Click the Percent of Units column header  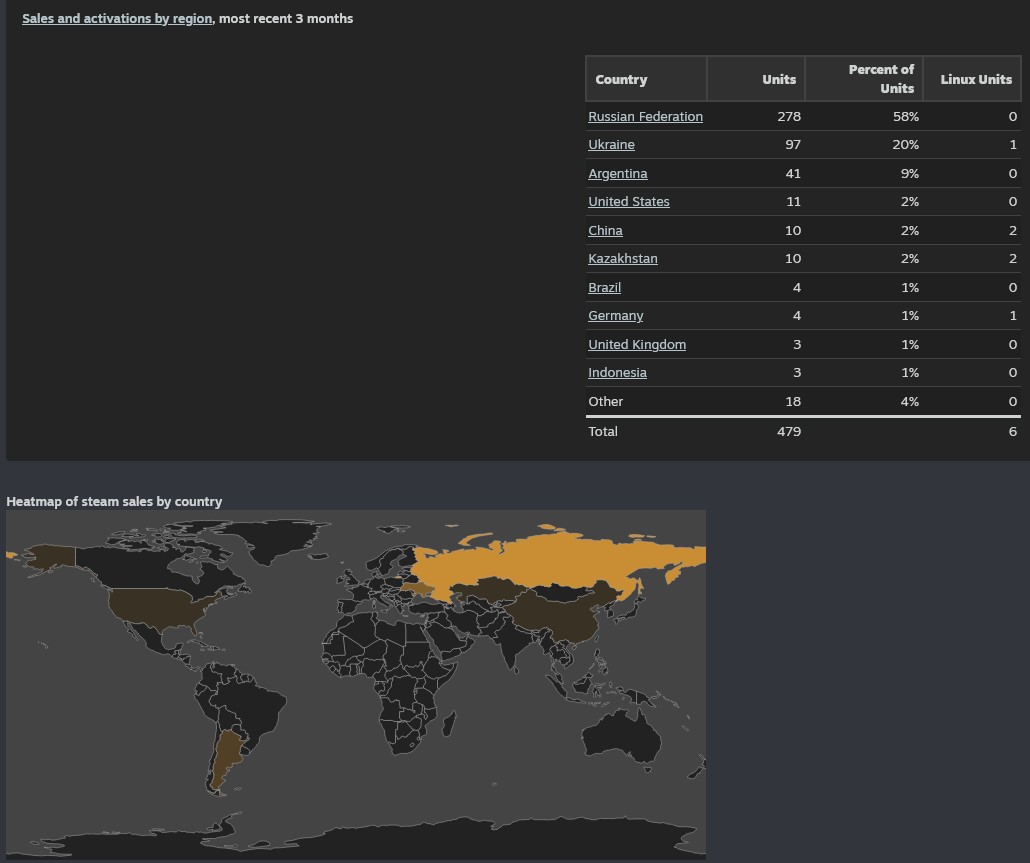[x=880, y=79]
